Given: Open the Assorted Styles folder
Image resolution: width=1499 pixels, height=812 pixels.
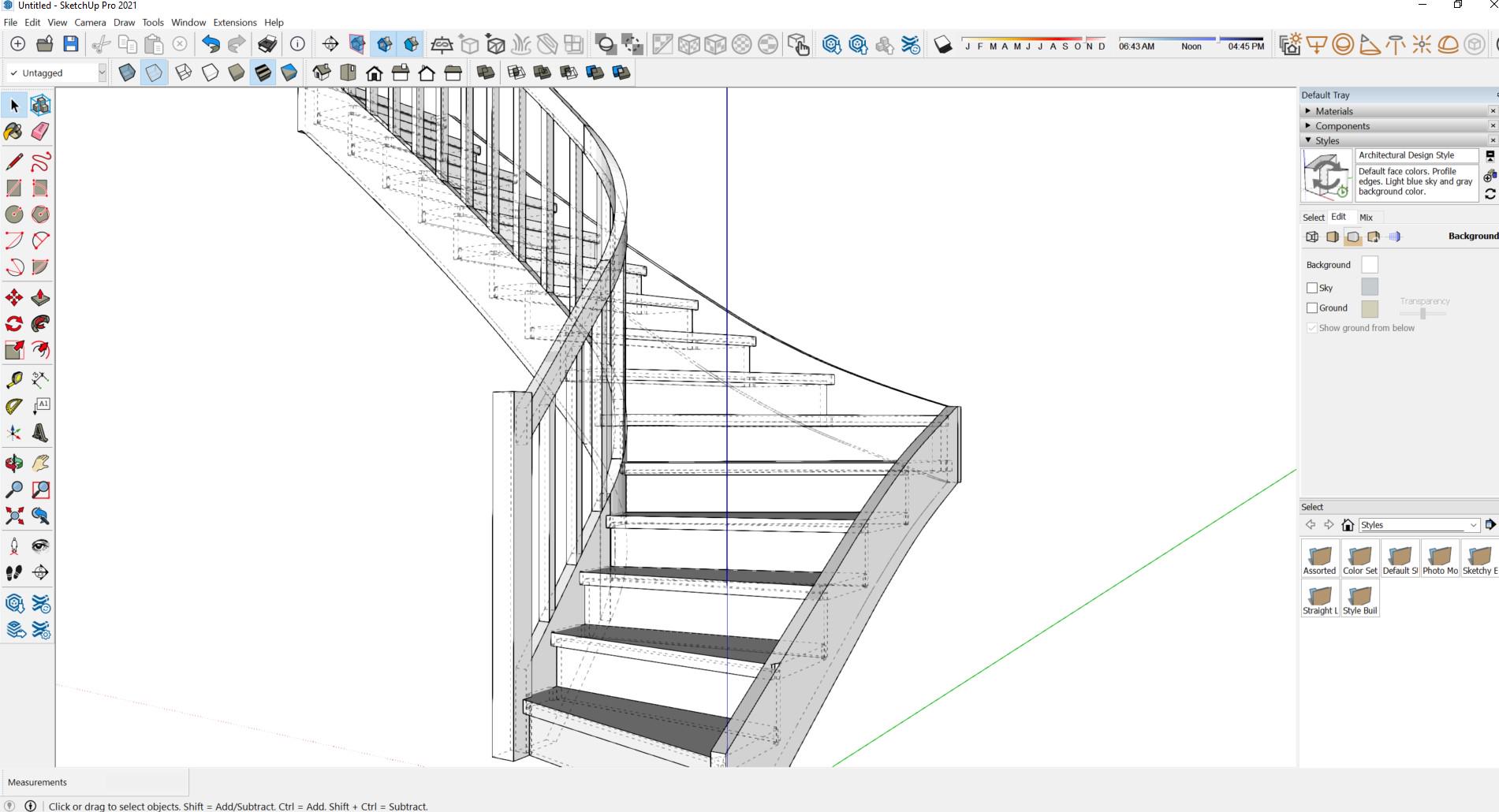Looking at the screenshot, I should 1319,559.
